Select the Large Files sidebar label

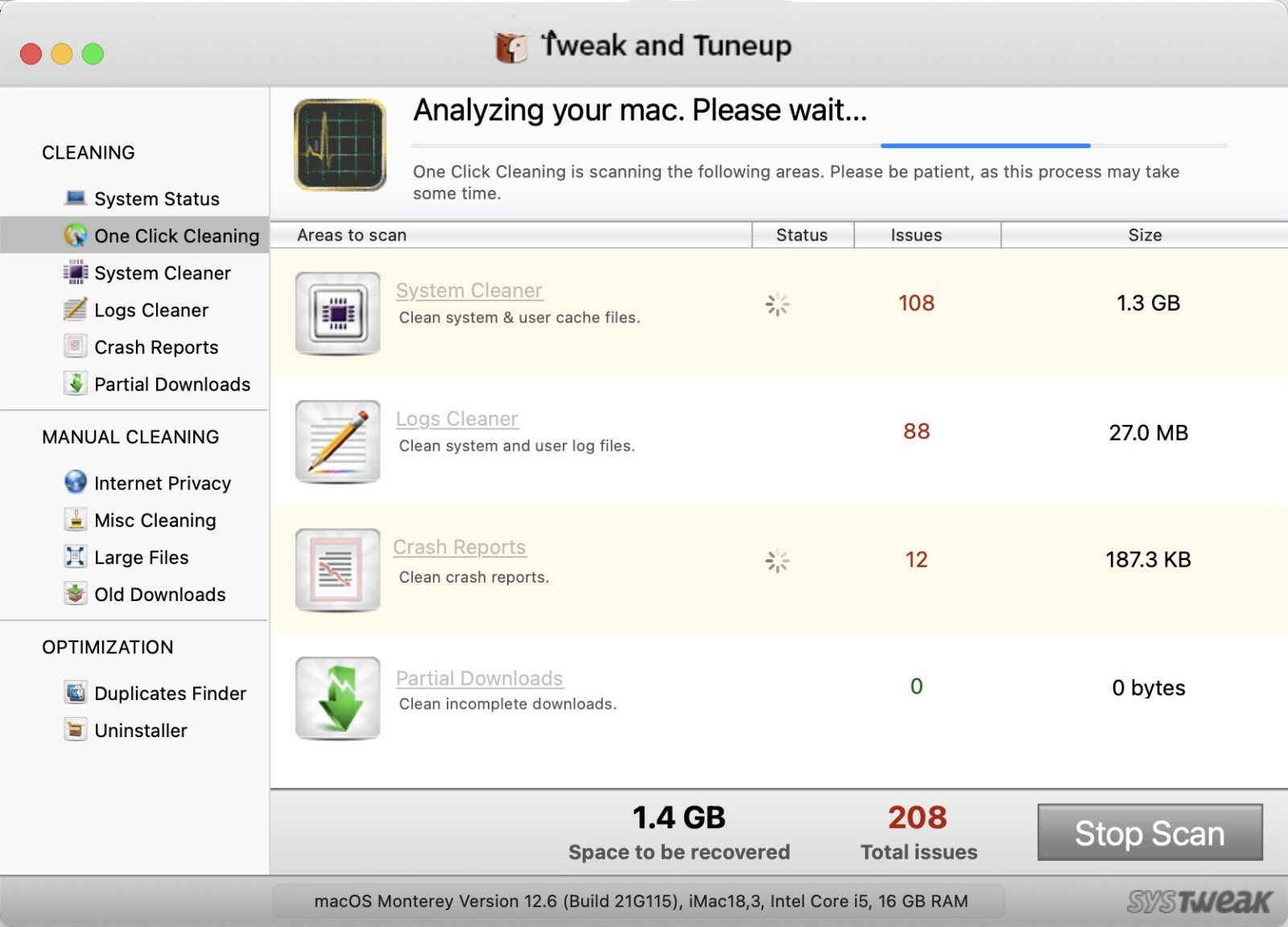pos(142,557)
